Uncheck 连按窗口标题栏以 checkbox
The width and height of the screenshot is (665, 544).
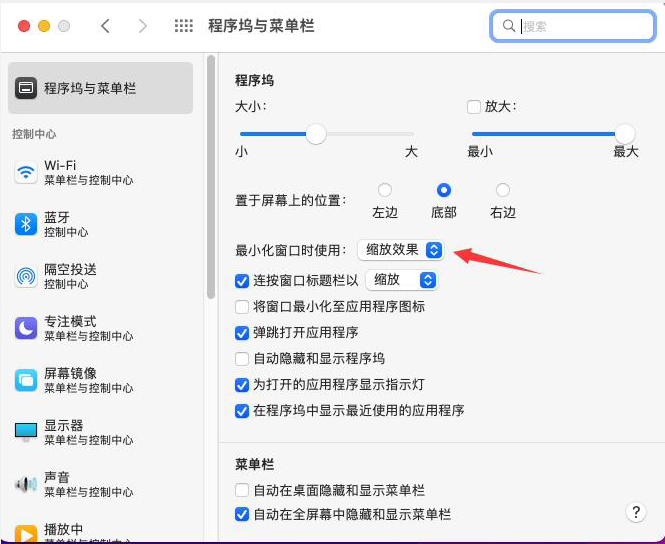point(242,281)
